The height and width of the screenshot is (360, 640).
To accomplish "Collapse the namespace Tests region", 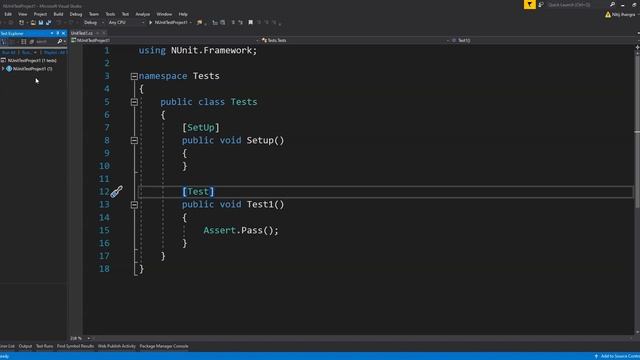I will click(x=134, y=76).
